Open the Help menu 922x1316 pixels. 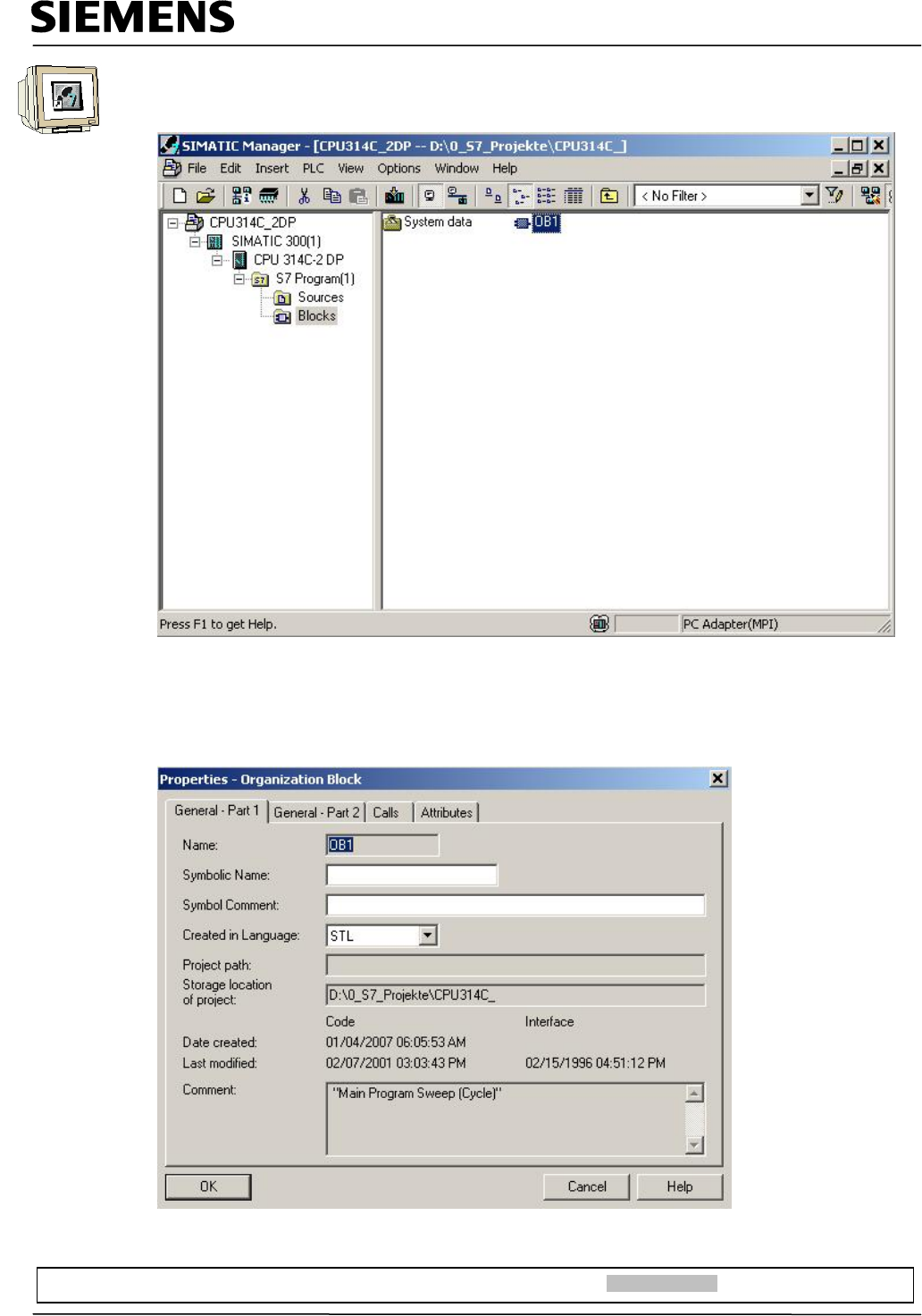[505, 168]
